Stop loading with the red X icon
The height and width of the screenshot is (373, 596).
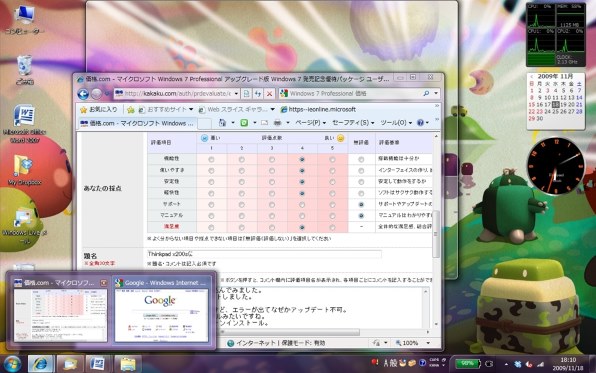(269, 94)
